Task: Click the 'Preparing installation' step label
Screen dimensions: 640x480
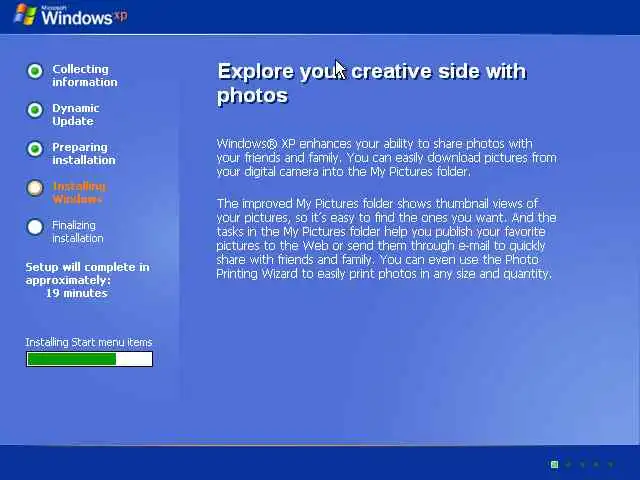Action: [84, 153]
